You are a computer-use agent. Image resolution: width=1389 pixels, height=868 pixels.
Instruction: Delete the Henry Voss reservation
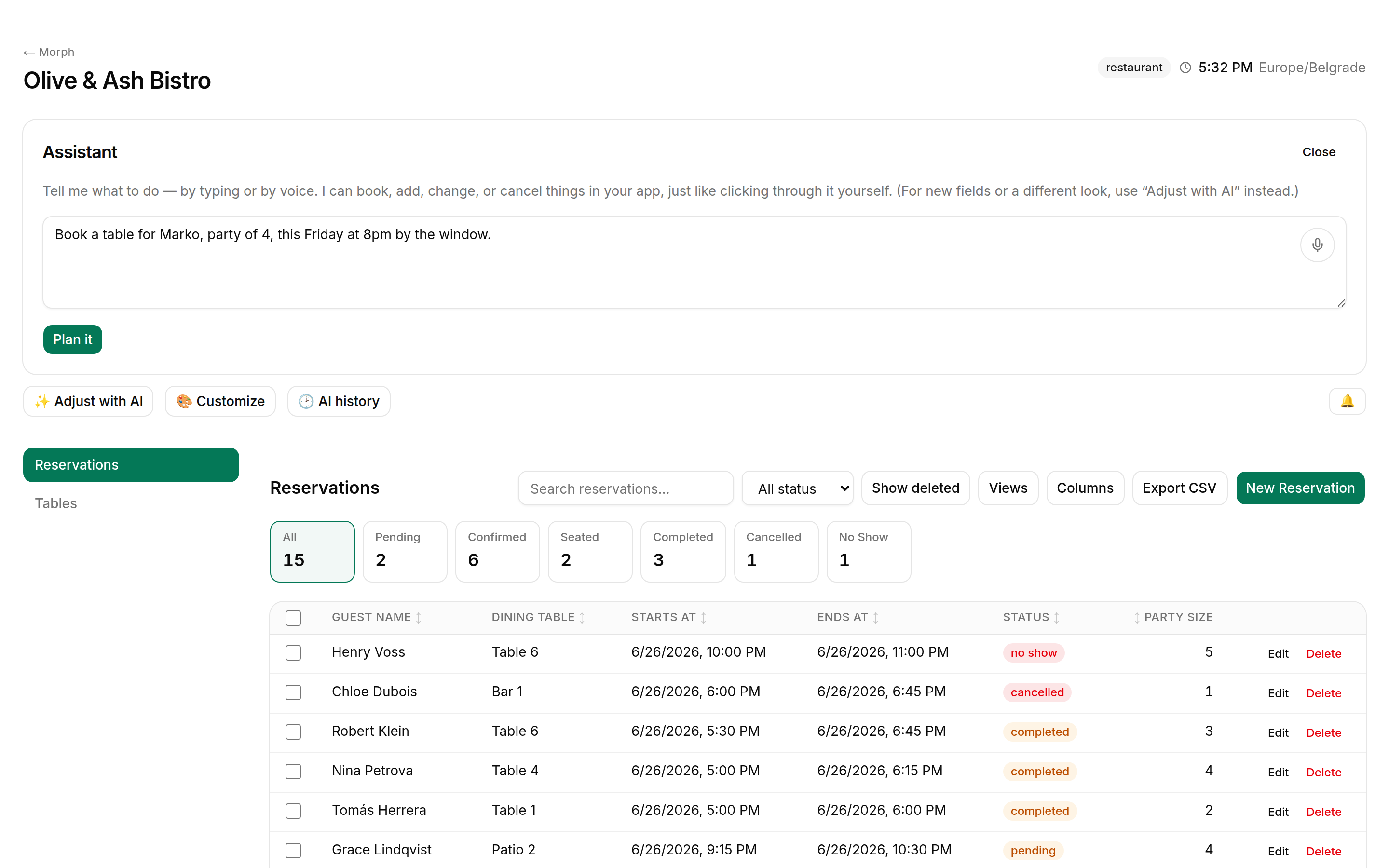click(1323, 654)
